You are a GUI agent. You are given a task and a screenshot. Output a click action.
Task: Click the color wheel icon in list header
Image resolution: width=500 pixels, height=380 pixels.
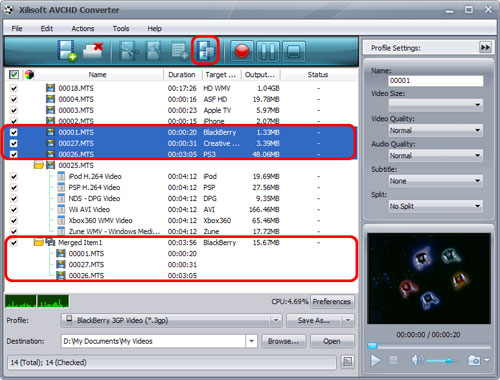click(29, 74)
